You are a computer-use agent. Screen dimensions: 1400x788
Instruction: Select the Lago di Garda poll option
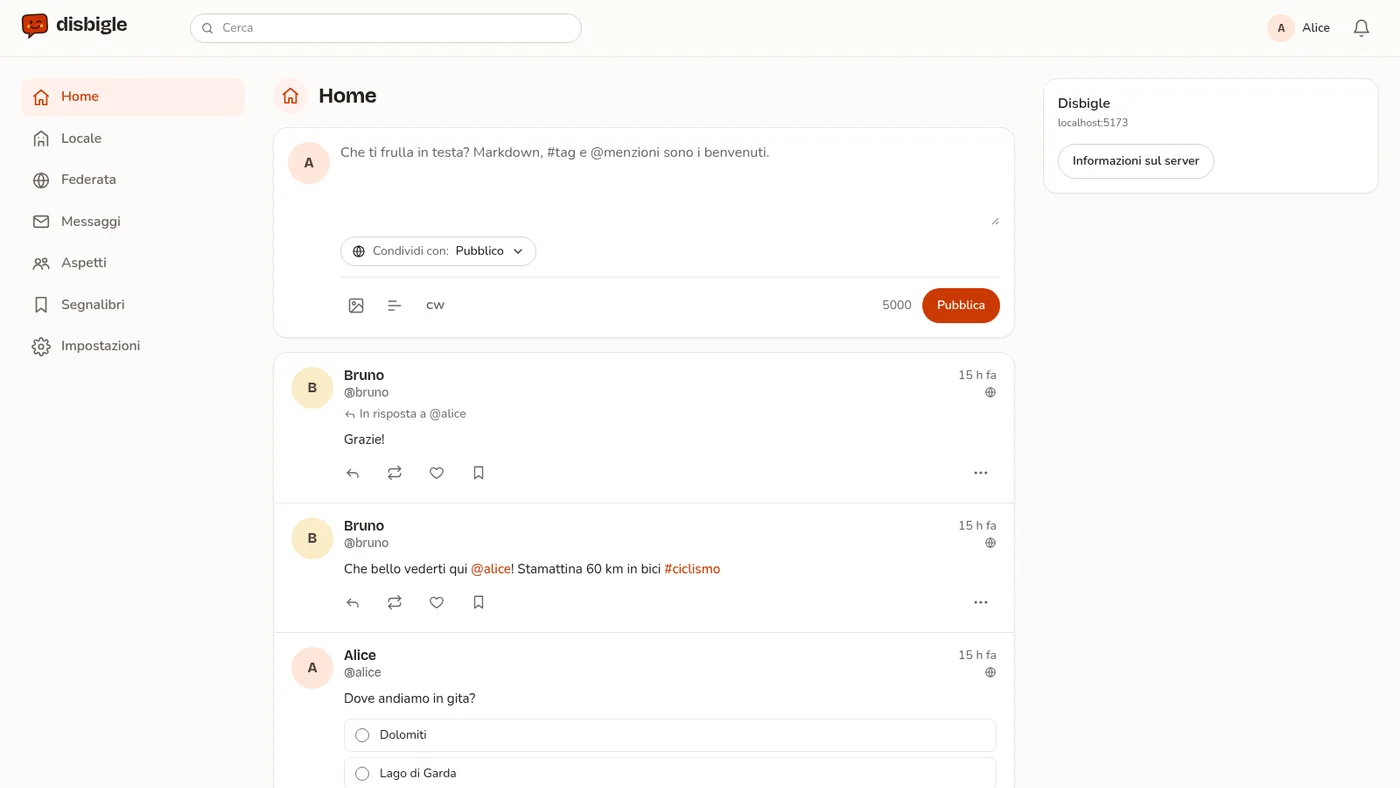[670, 773]
